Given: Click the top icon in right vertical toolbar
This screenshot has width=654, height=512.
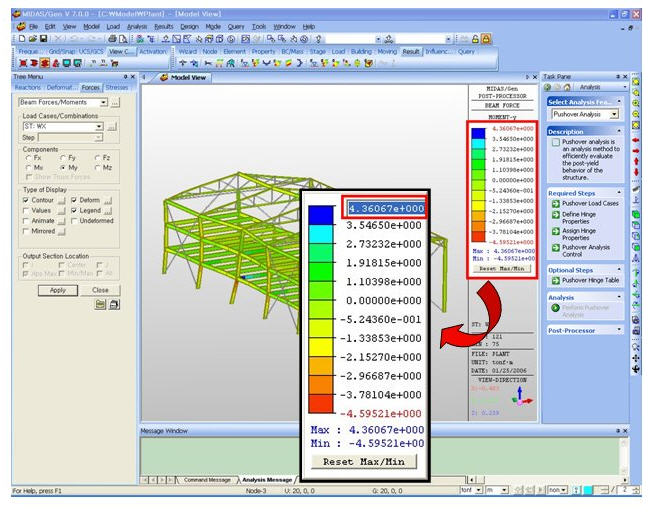Looking at the screenshot, I should pyautogui.click(x=636, y=82).
